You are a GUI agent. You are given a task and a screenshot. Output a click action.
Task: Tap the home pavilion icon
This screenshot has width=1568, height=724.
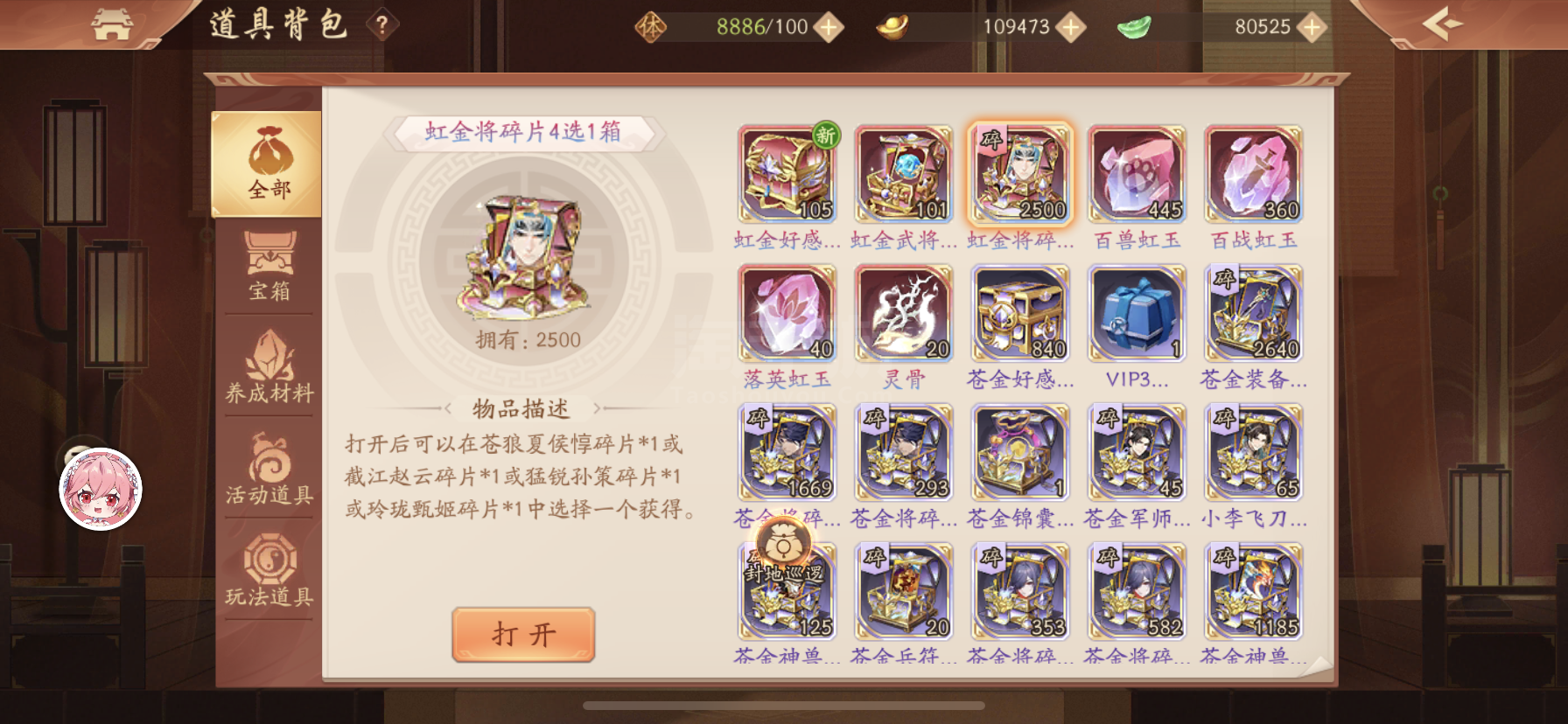112,24
